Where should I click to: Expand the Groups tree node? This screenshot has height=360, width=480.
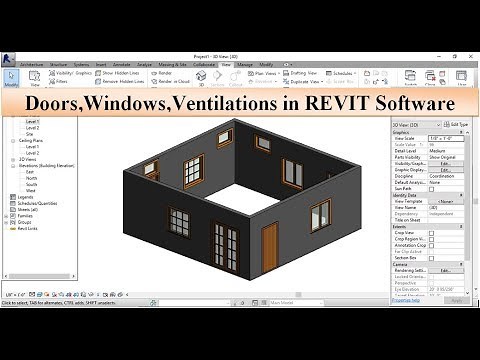pos(6,222)
